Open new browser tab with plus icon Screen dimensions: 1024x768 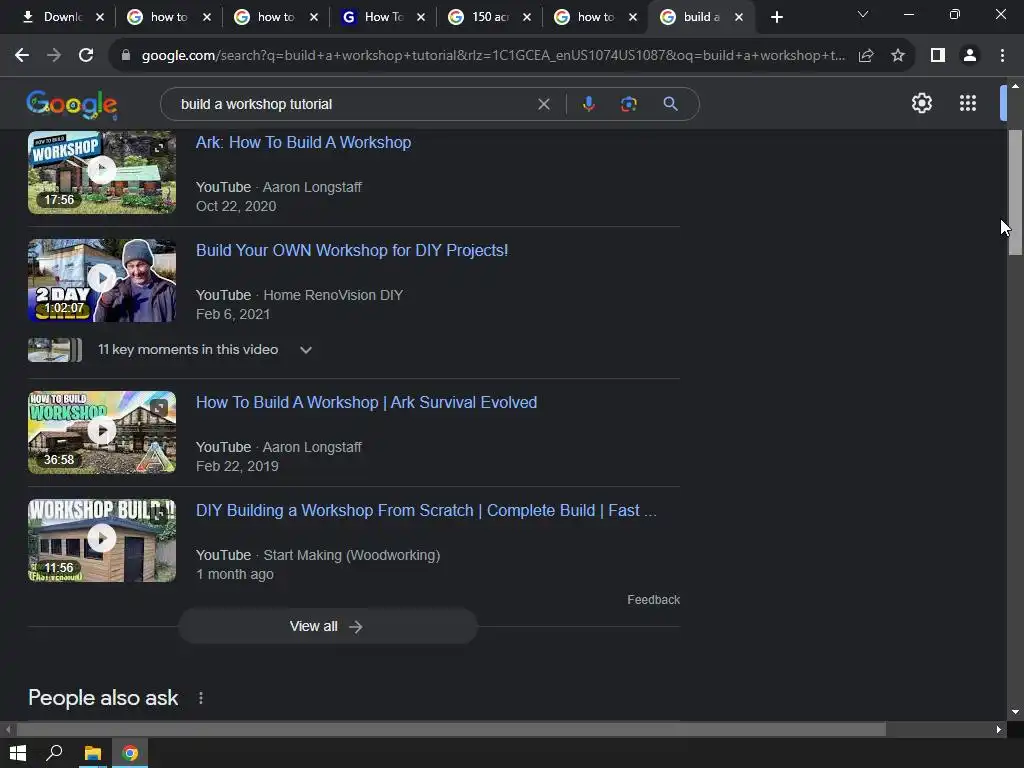pyautogui.click(x=776, y=17)
